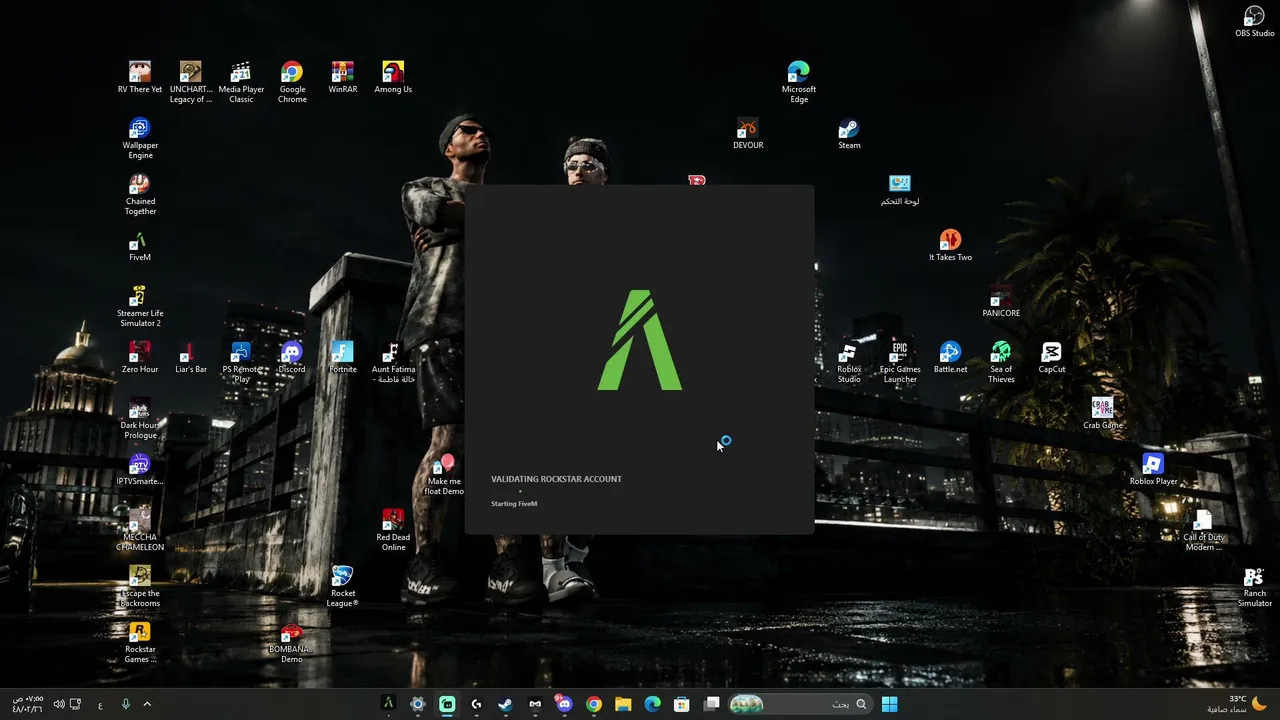Launch Uncharted Legacy of Thieves shortcut
The height and width of the screenshot is (720, 1280).
click(190, 83)
